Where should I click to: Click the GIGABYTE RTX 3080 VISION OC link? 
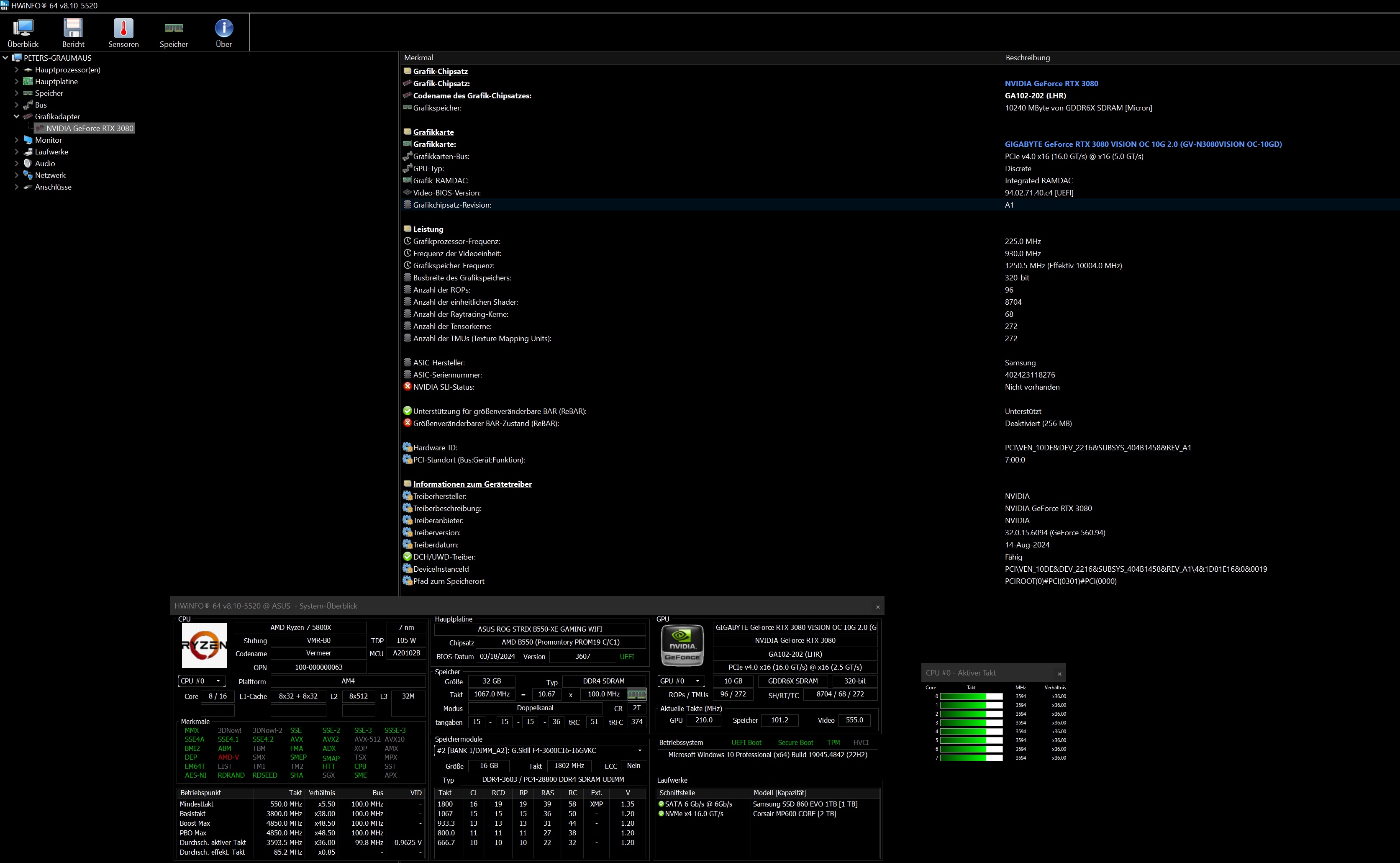(1143, 144)
